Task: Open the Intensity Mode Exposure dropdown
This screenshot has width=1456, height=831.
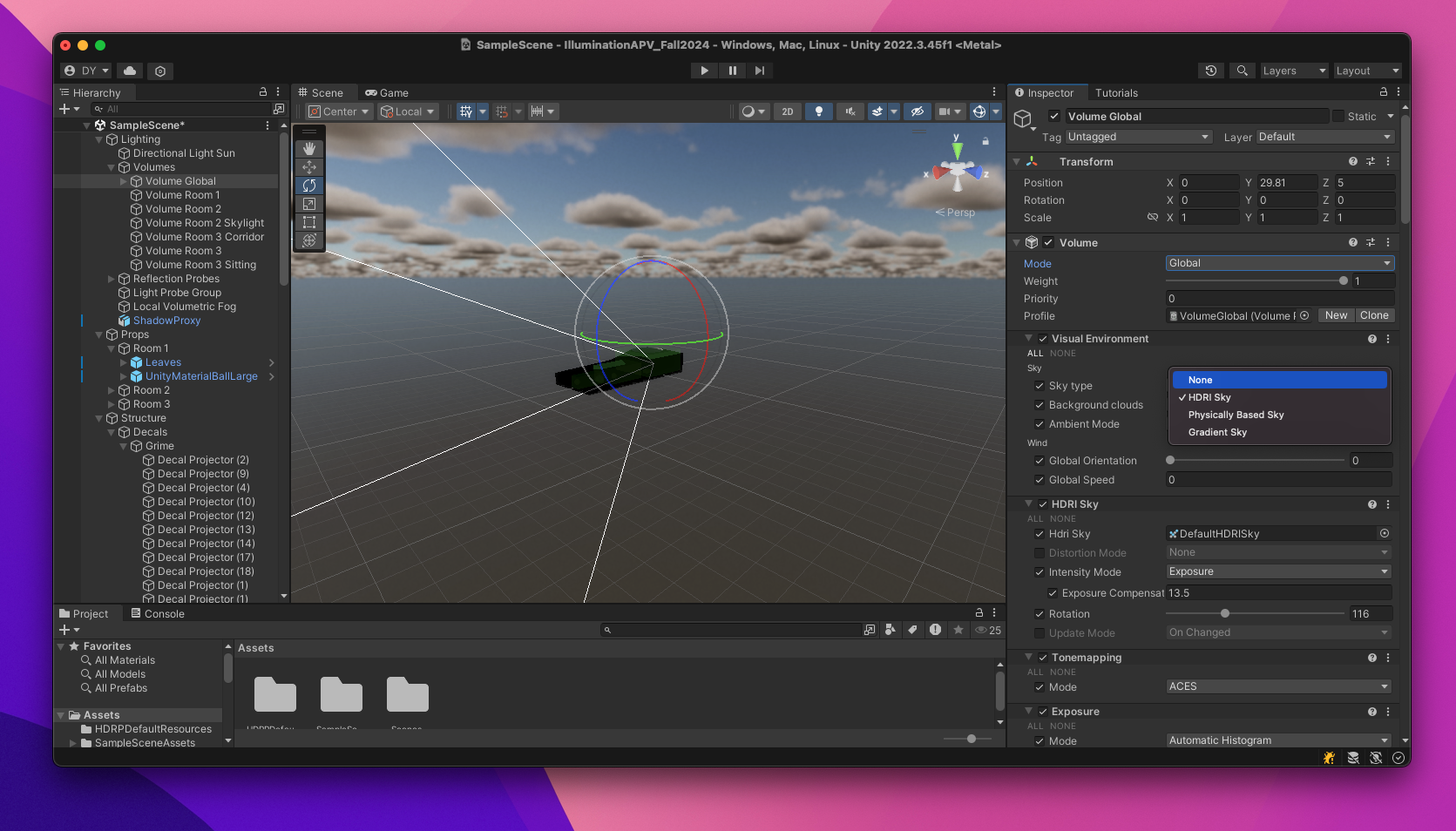Action: point(1278,571)
